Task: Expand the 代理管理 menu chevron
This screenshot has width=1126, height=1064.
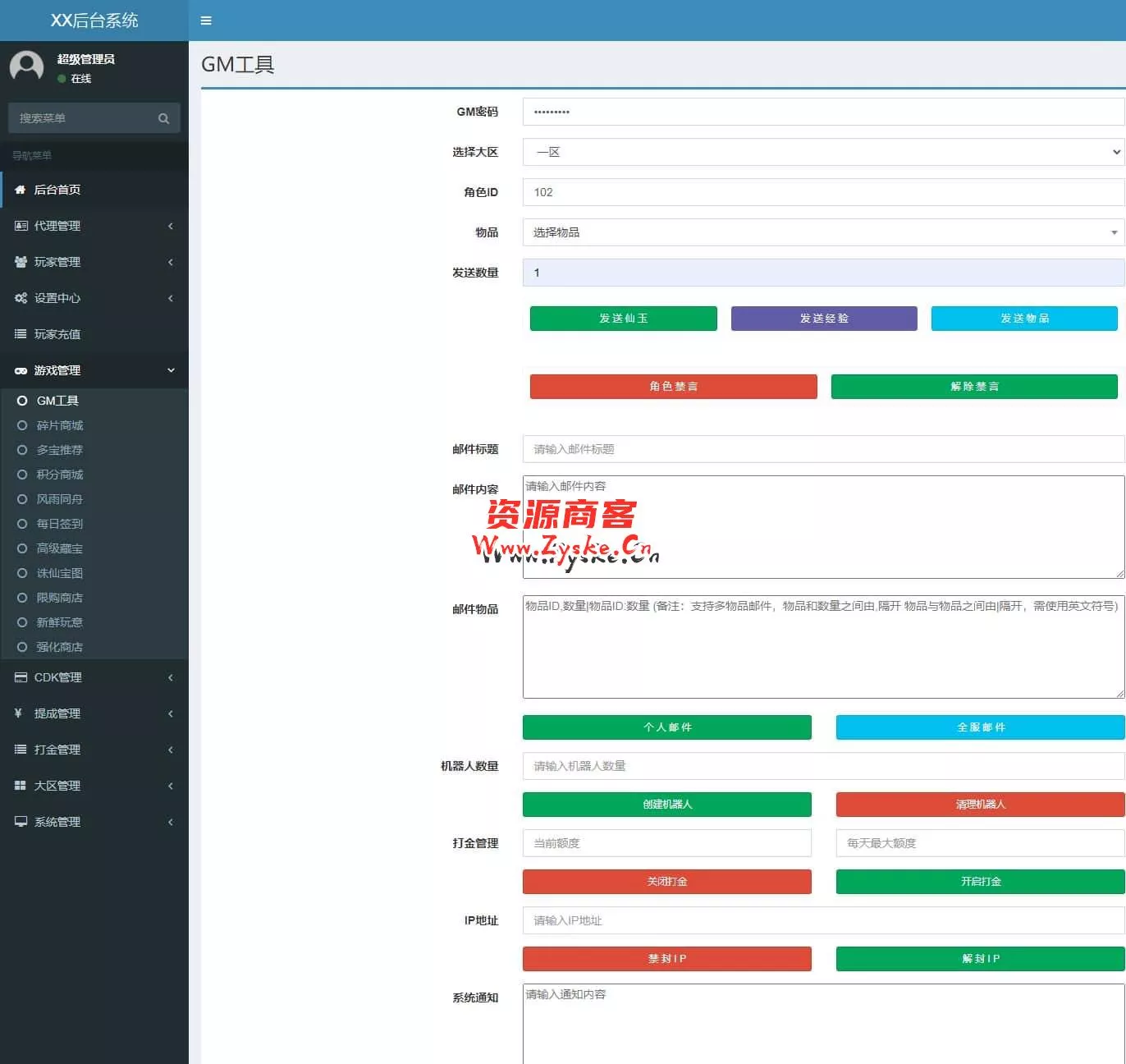Action: point(171,226)
